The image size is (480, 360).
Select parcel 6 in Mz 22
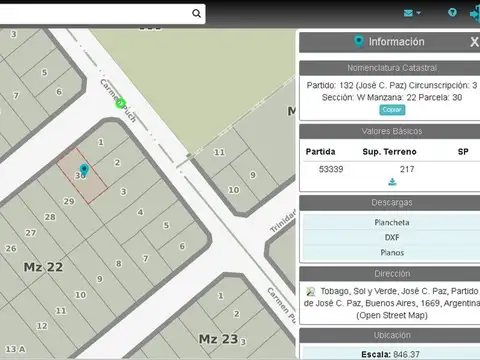click(x=182, y=246)
